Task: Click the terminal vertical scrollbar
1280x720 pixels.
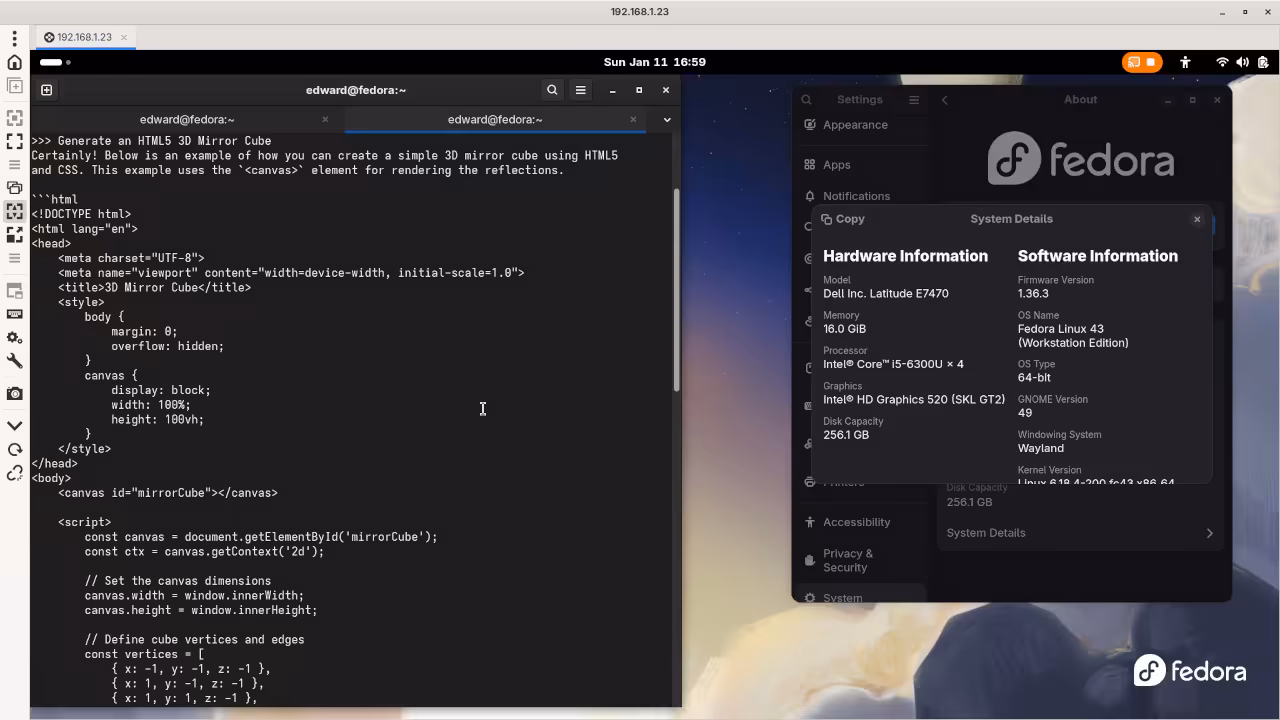Action: (677, 290)
